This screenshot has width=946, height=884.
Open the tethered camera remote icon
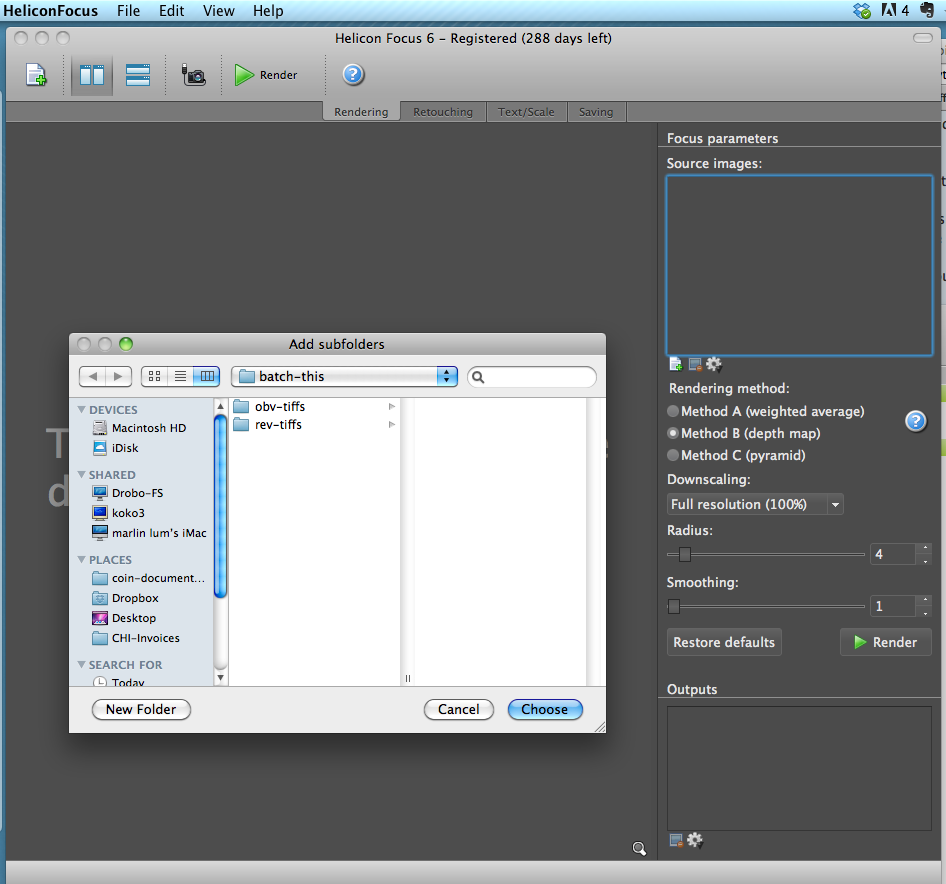coord(194,75)
